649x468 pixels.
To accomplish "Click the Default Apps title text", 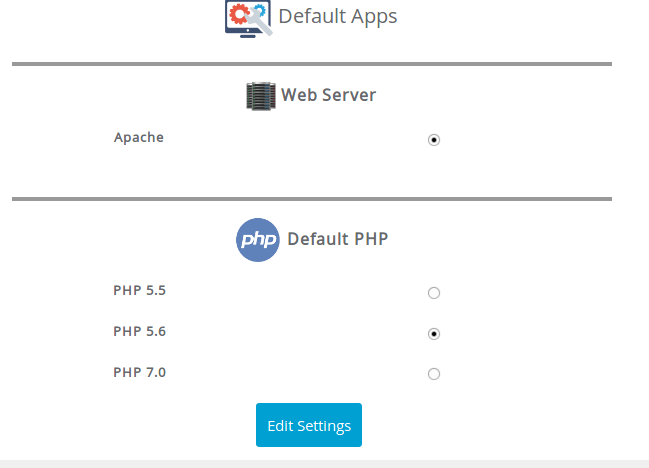I will [338, 17].
